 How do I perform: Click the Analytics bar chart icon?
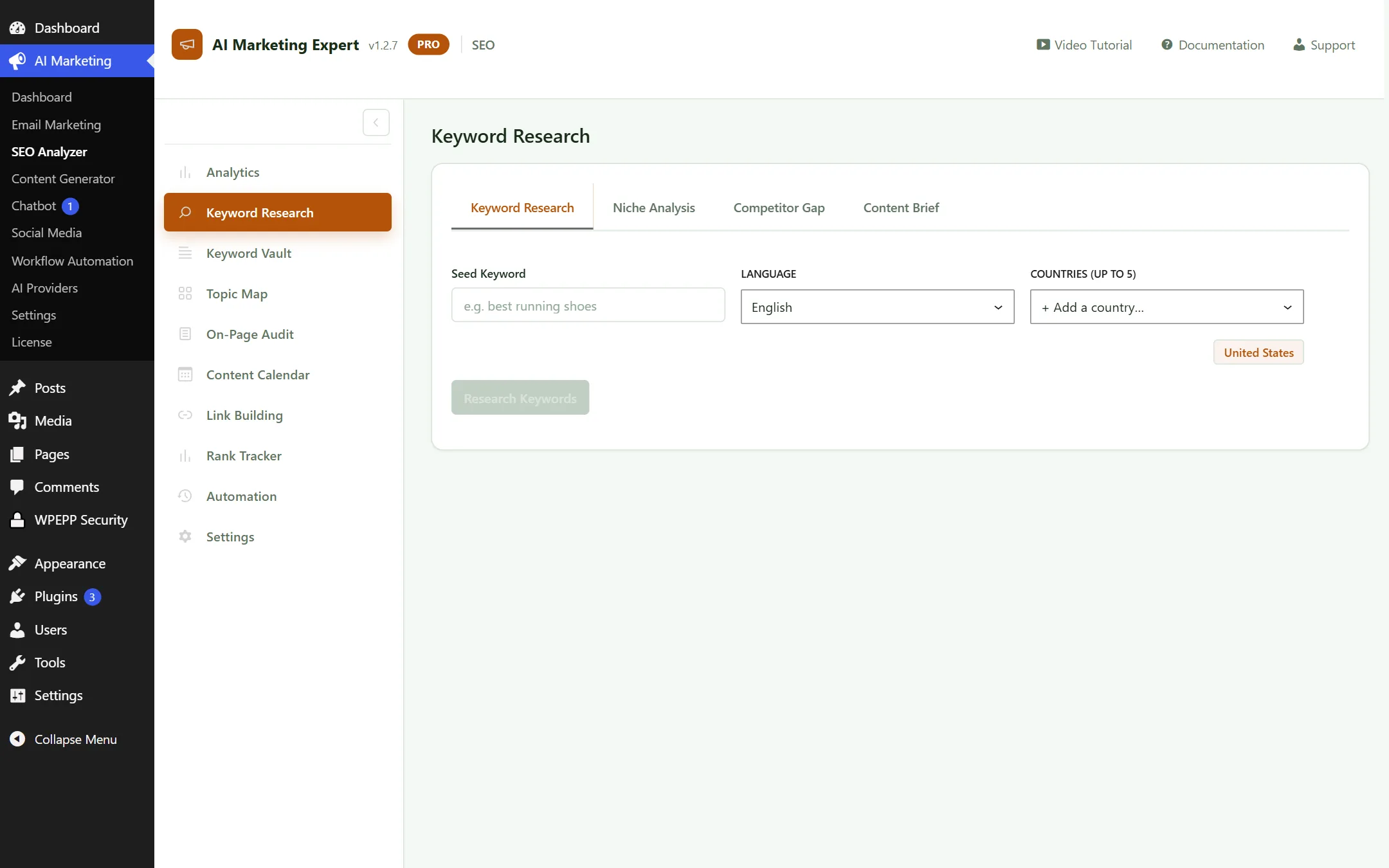185,172
